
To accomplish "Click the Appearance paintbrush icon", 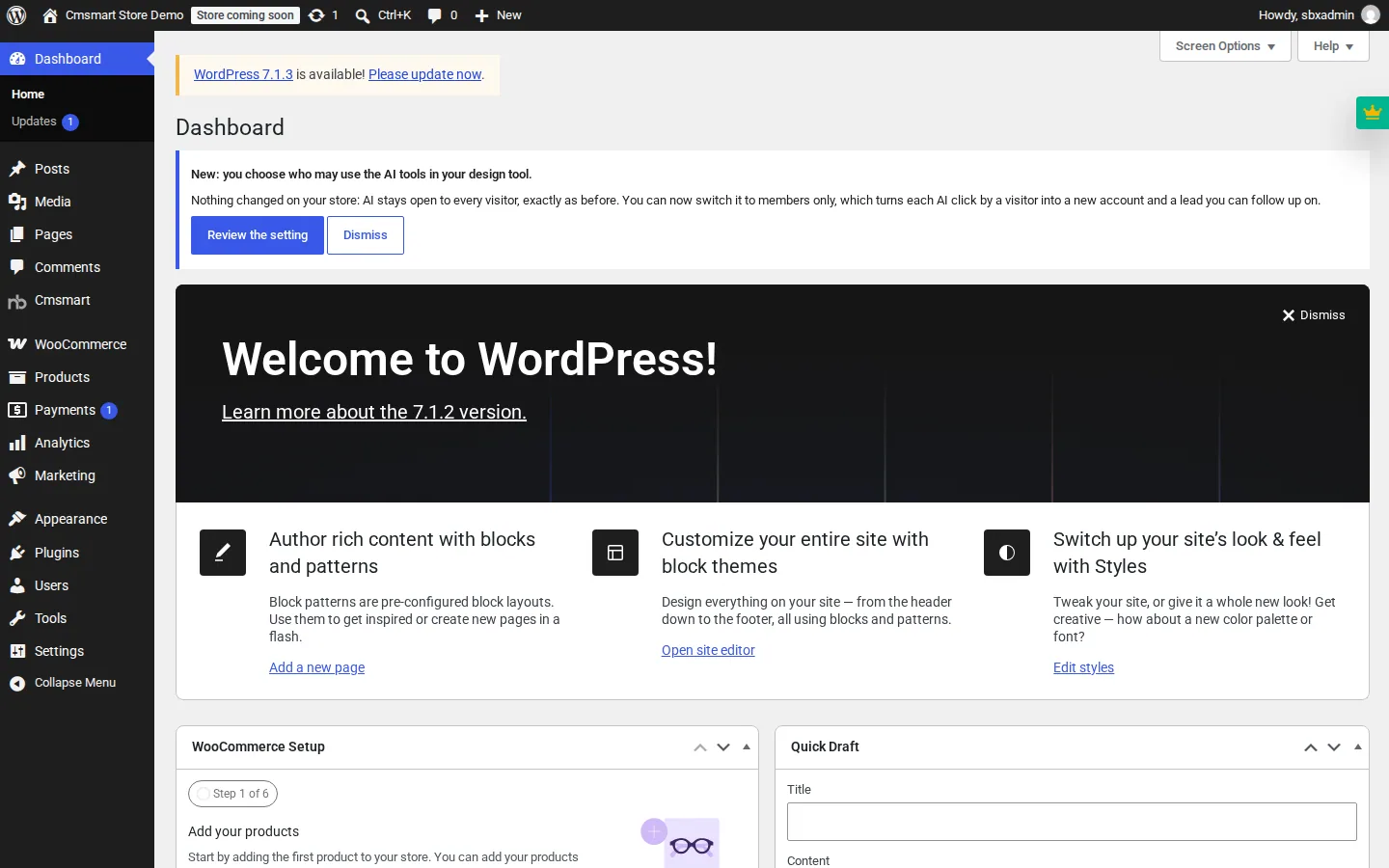I will click(17, 519).
